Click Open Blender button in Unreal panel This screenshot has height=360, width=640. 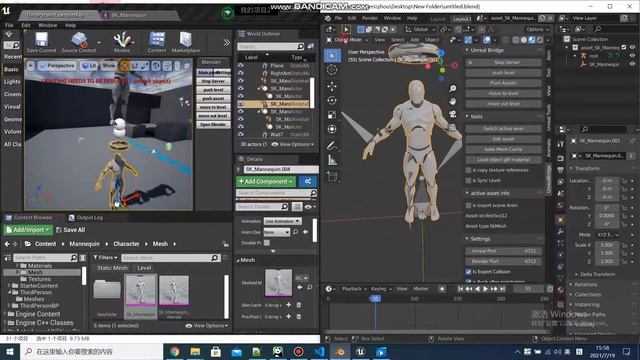[213, 124]
